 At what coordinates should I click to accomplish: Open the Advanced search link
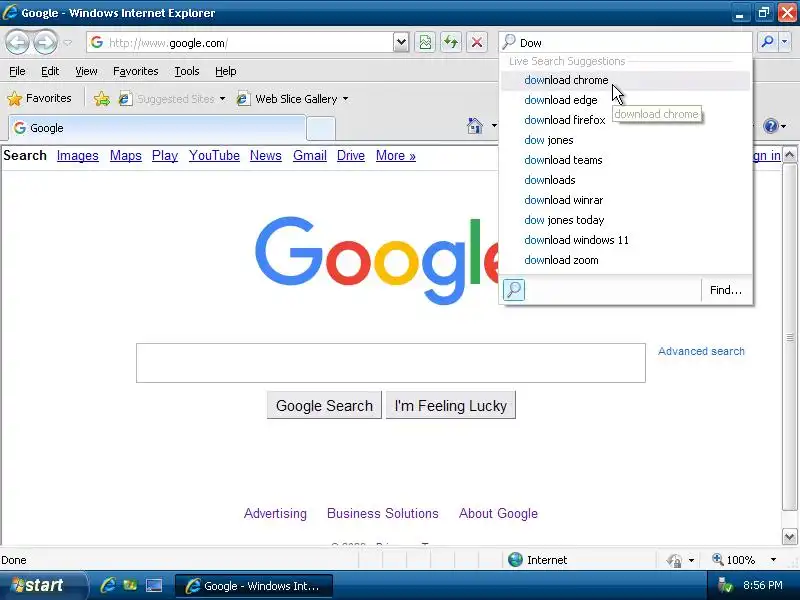tap(701, 351)
